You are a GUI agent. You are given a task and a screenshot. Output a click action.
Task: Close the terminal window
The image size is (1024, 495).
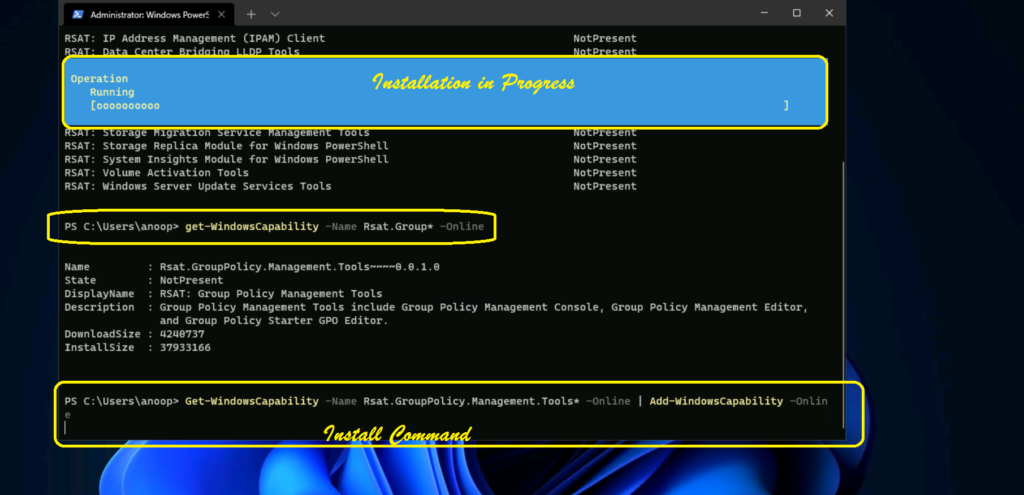(x=829, y=14)
